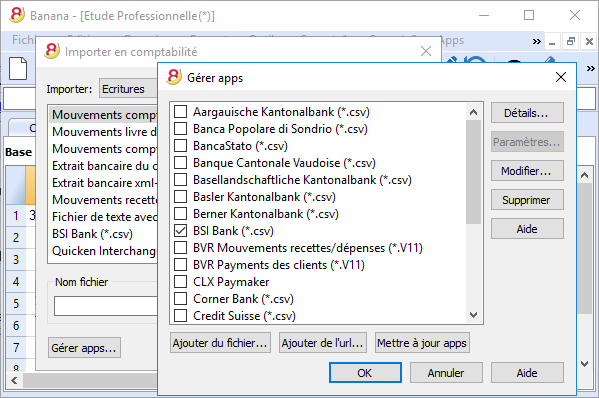Close the Gérer apps dialog

point(561,77)
